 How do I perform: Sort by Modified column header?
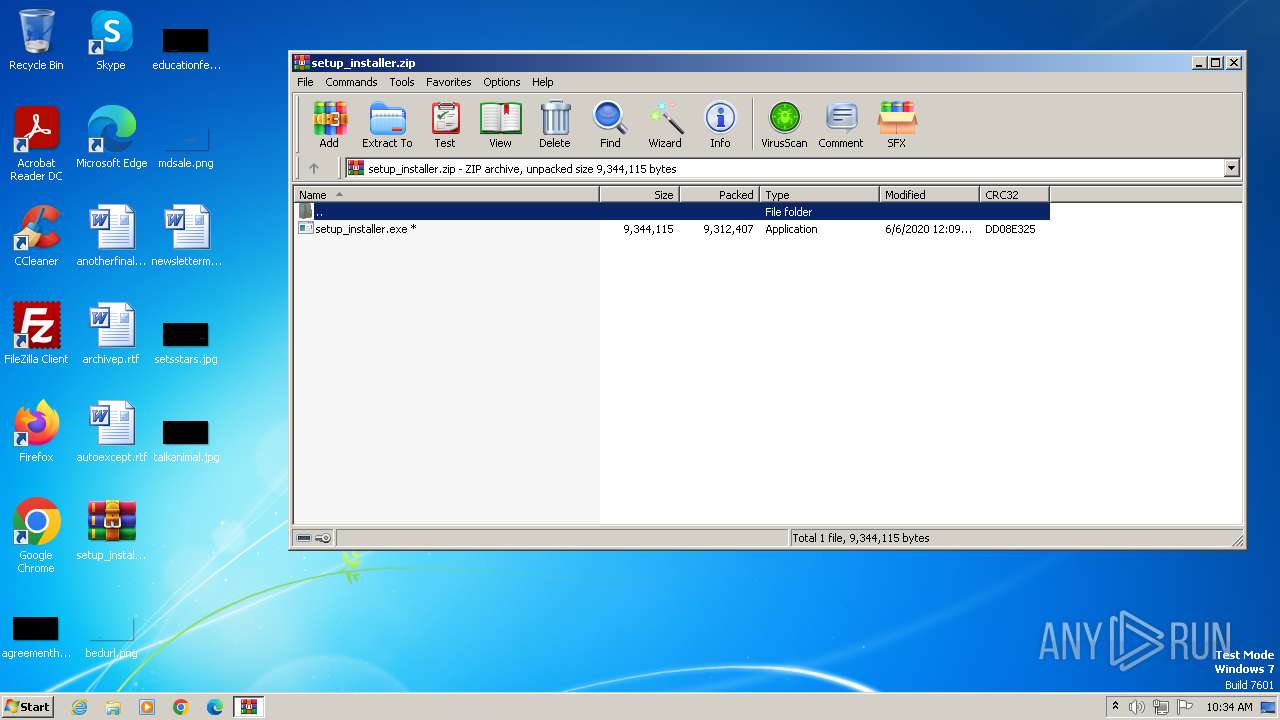pos(930,195)
